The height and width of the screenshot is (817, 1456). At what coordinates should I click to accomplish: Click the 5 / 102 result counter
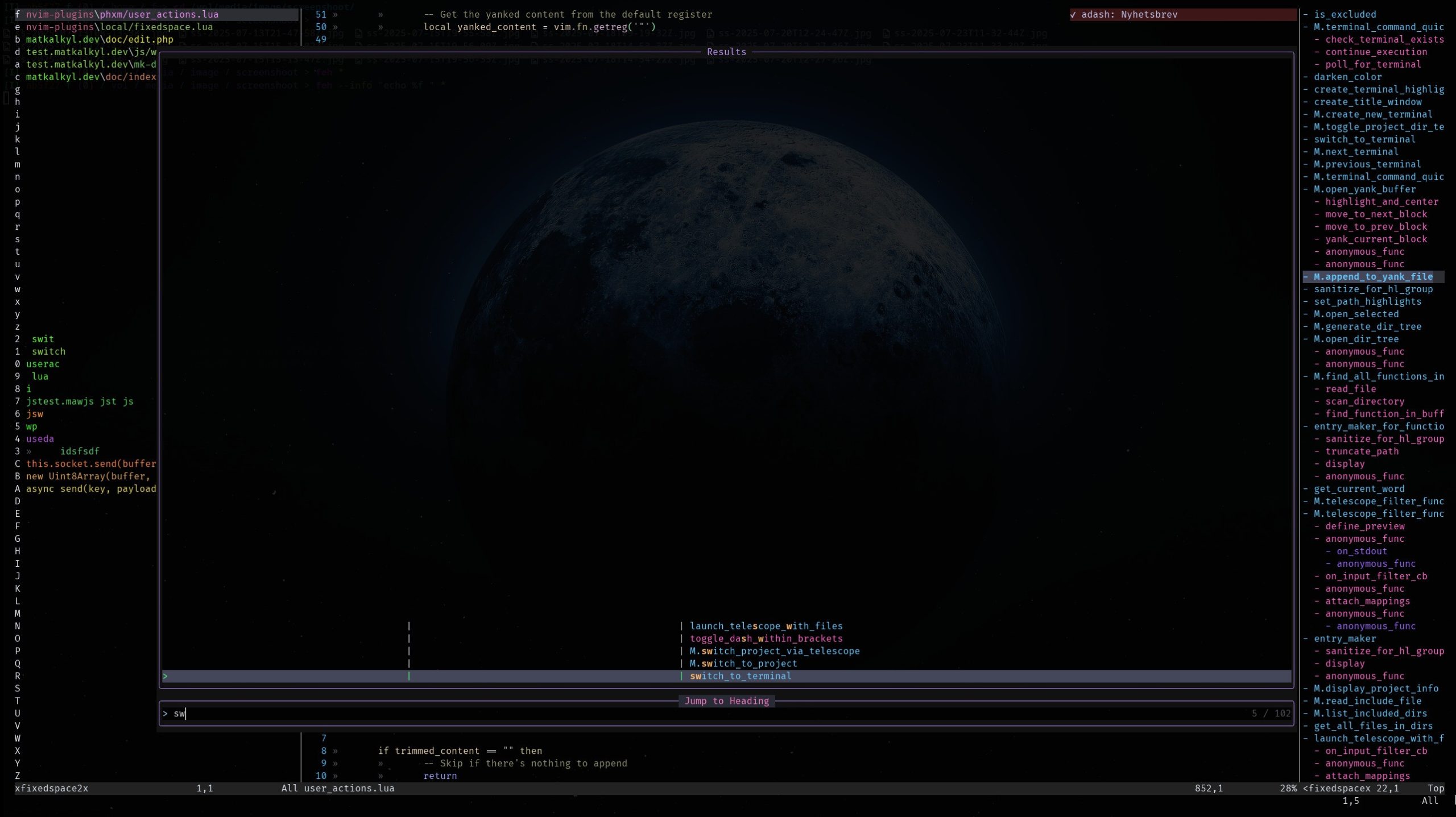pos(1271,714)
